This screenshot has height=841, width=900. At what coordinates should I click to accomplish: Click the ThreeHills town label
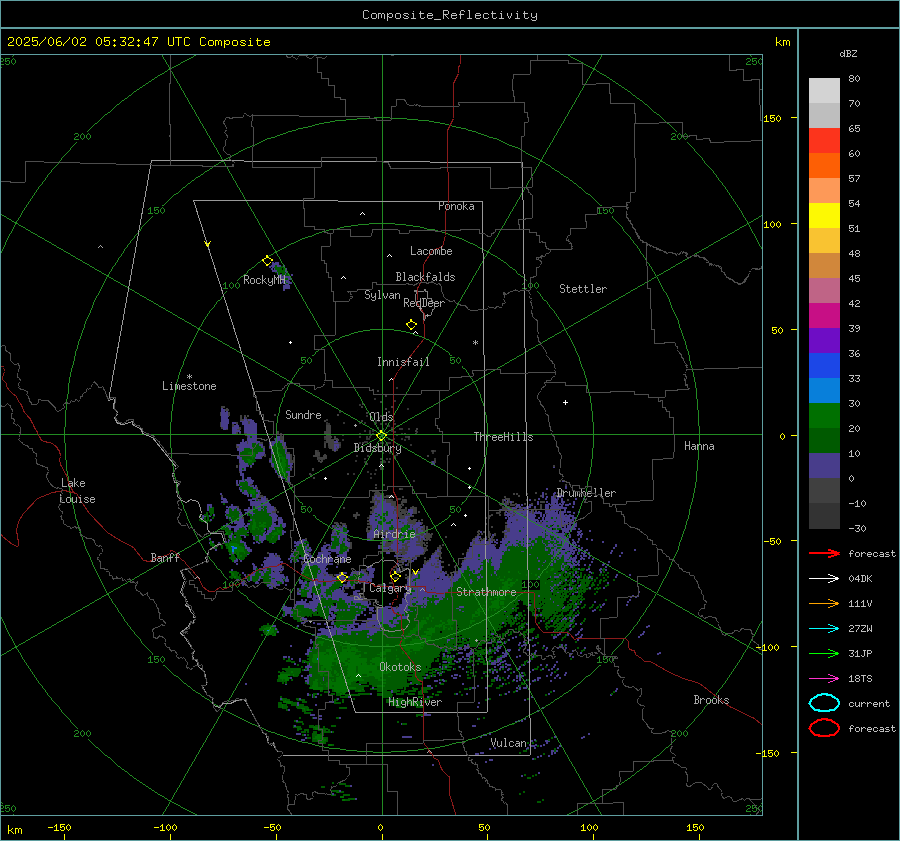(x=503, y=437)
